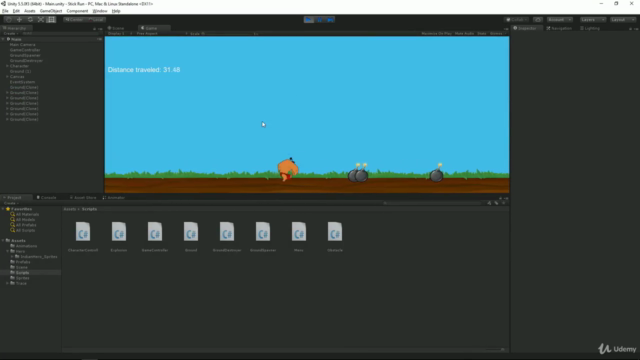Viewport: 640px width, 360px height.
Task: Open Hierarchy Create dropdown
Action: tap(11, 33)
